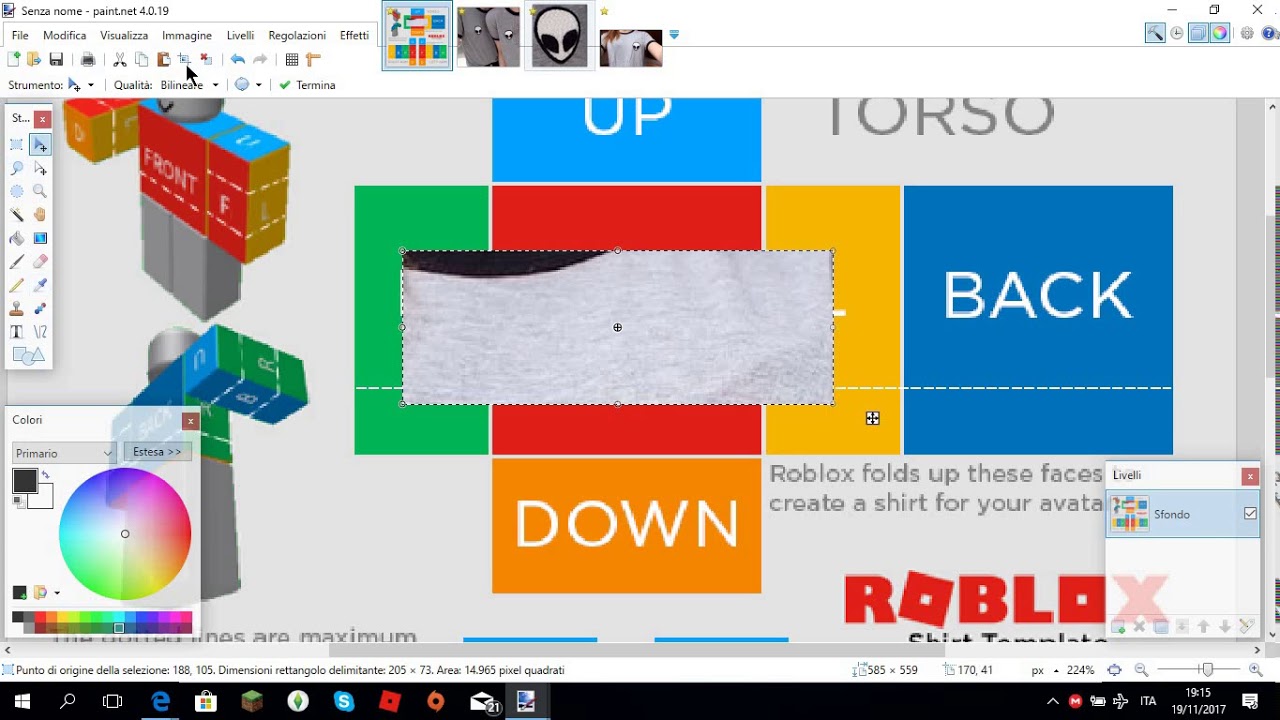1280x720 pixels.
Task: Toggle the pixel grid view
Action: [292, 60]
